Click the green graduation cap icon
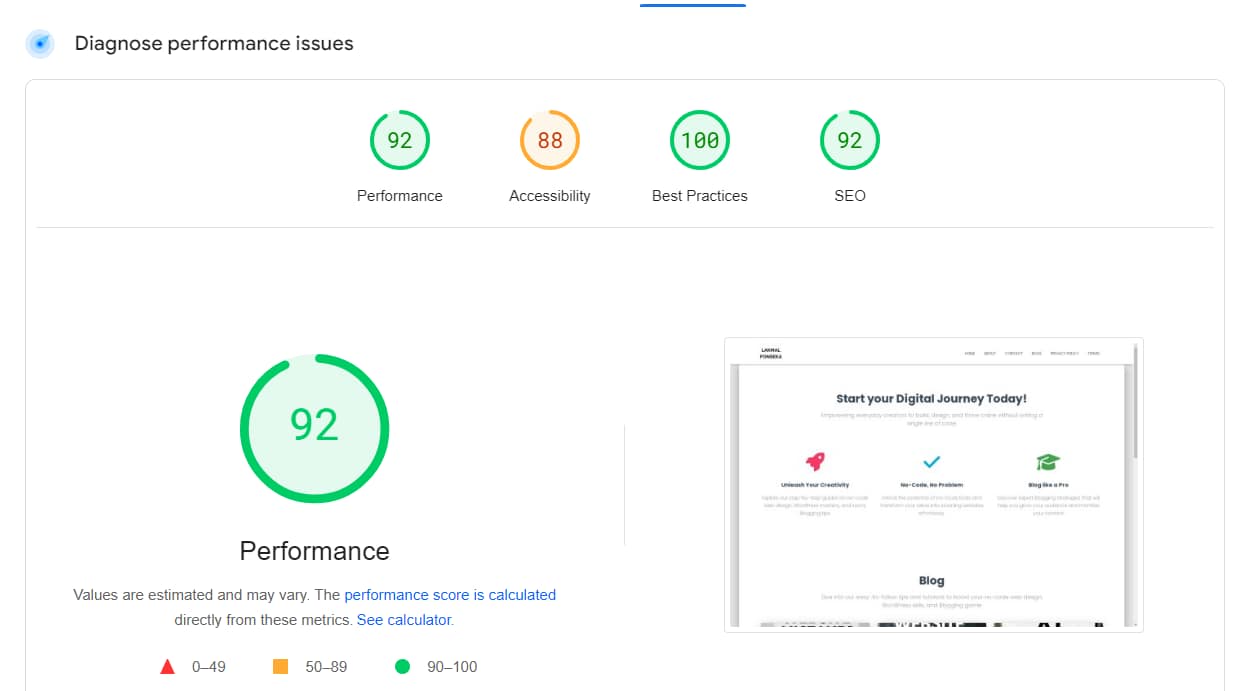 pos(1047,461)
